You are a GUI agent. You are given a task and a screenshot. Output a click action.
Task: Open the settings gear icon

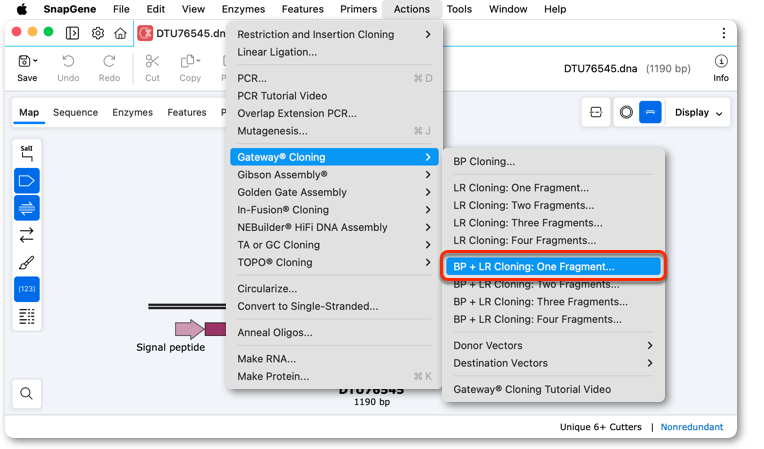(x=98, y=33)
